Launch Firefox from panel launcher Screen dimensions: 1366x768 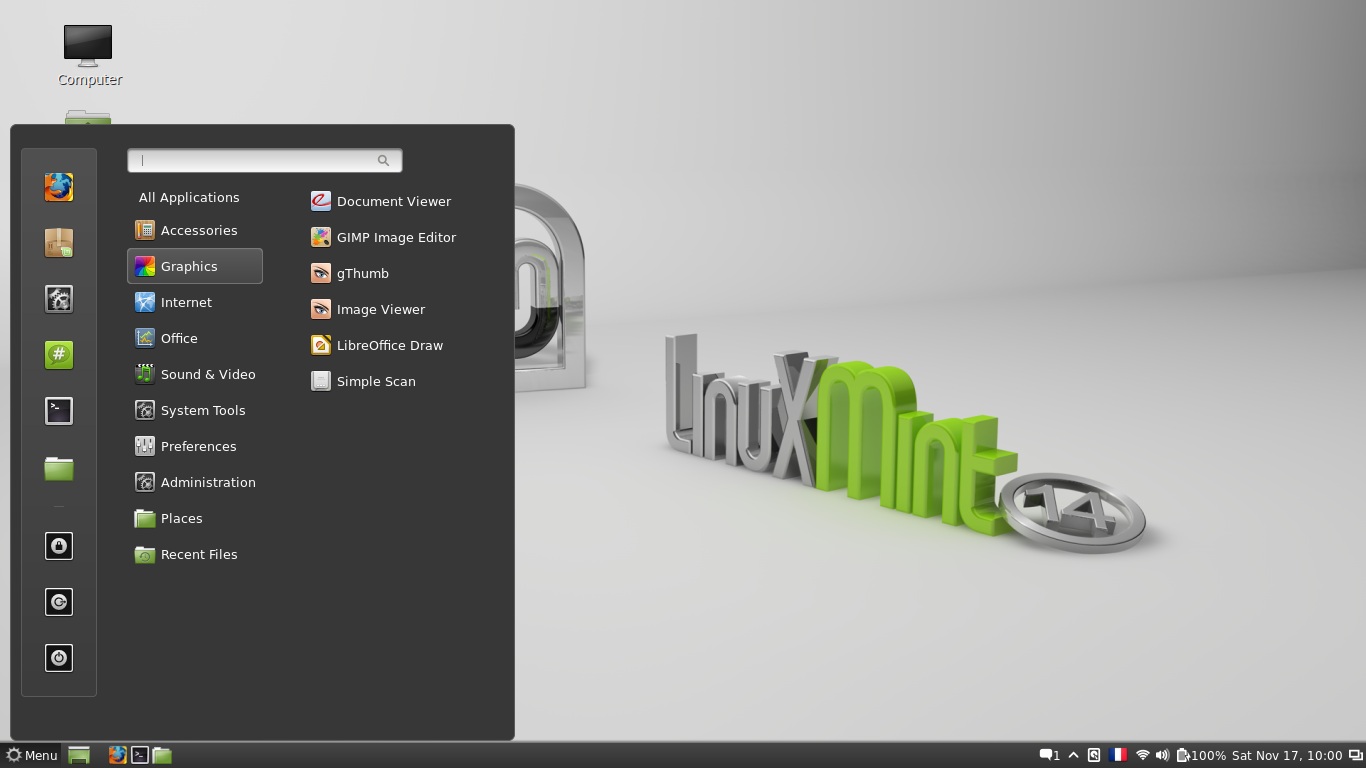117,755
